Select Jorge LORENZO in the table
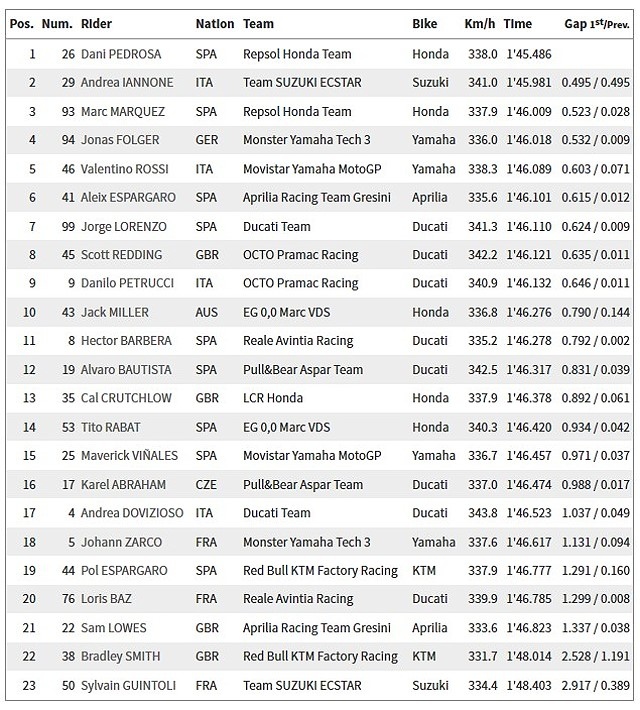The height and width of the screenshot is (710, 640). click(124, 227)
